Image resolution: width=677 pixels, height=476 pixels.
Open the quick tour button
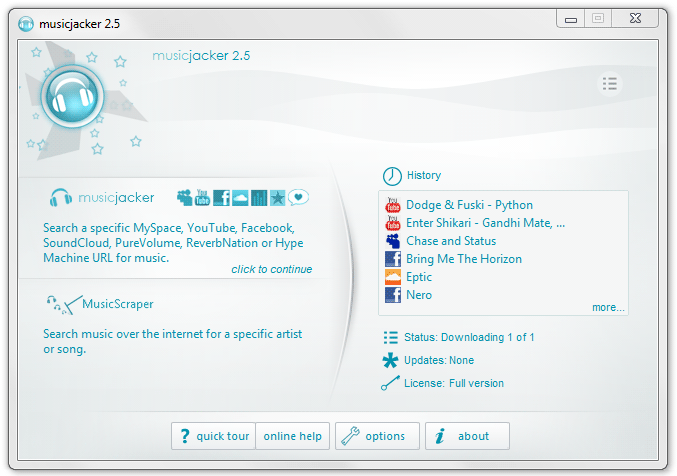click(x=213, y=436)
